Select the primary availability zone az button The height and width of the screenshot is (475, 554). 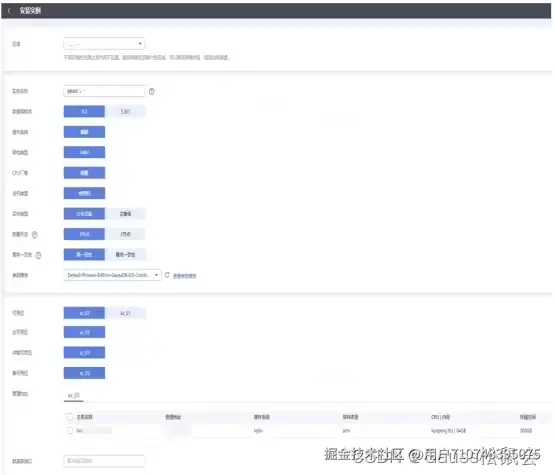(84, 332)
